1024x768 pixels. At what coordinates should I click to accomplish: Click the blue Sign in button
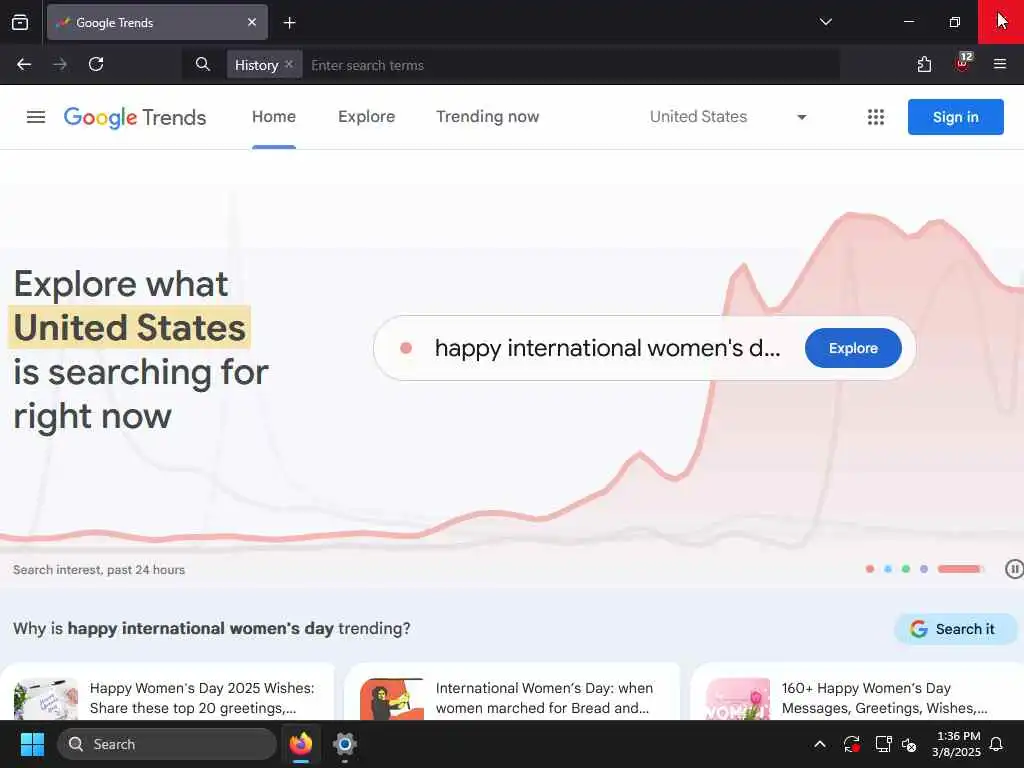pos(955,117)
